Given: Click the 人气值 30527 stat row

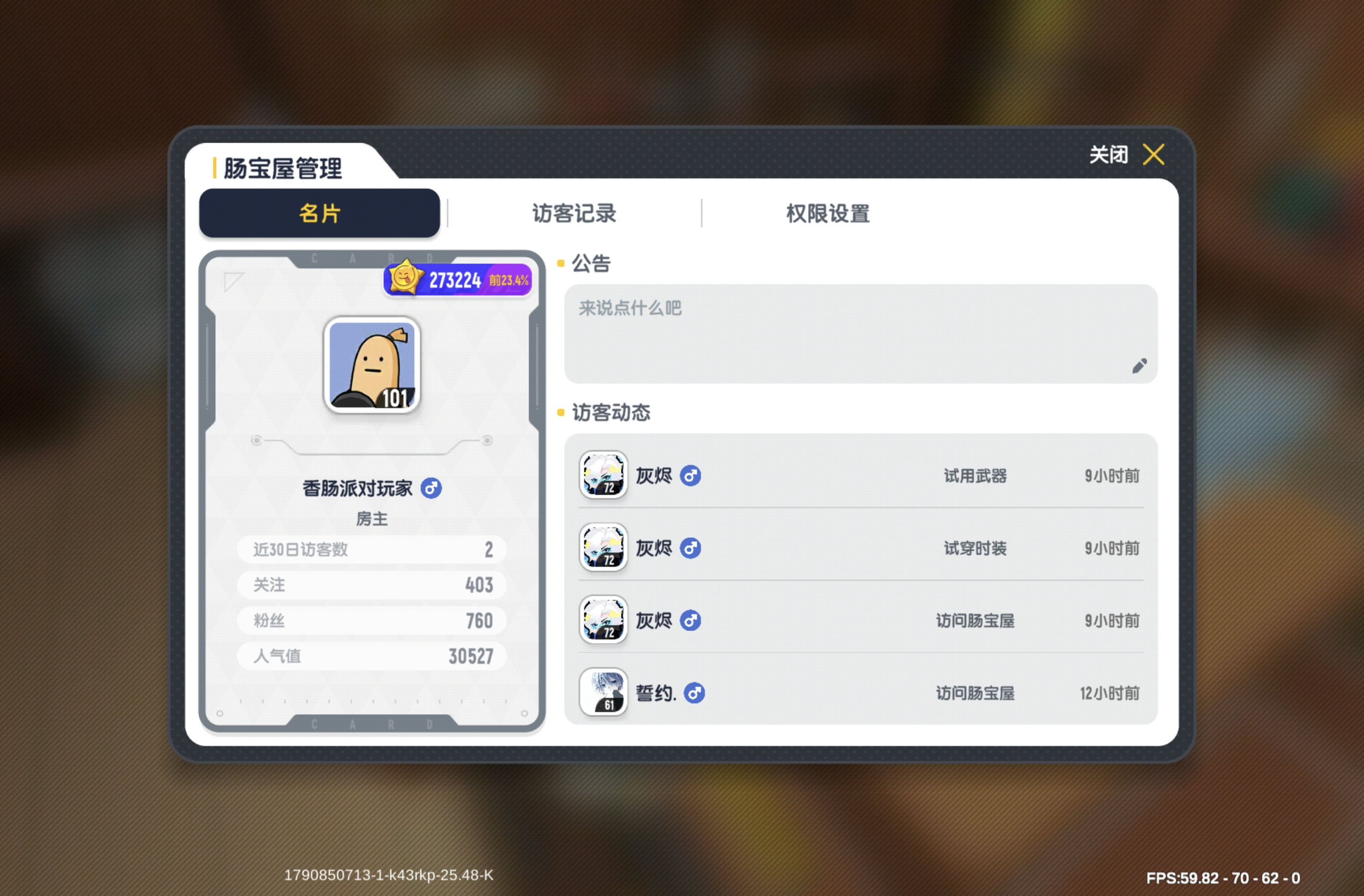Looking at the screenshot, I should [x=372, y=656].
